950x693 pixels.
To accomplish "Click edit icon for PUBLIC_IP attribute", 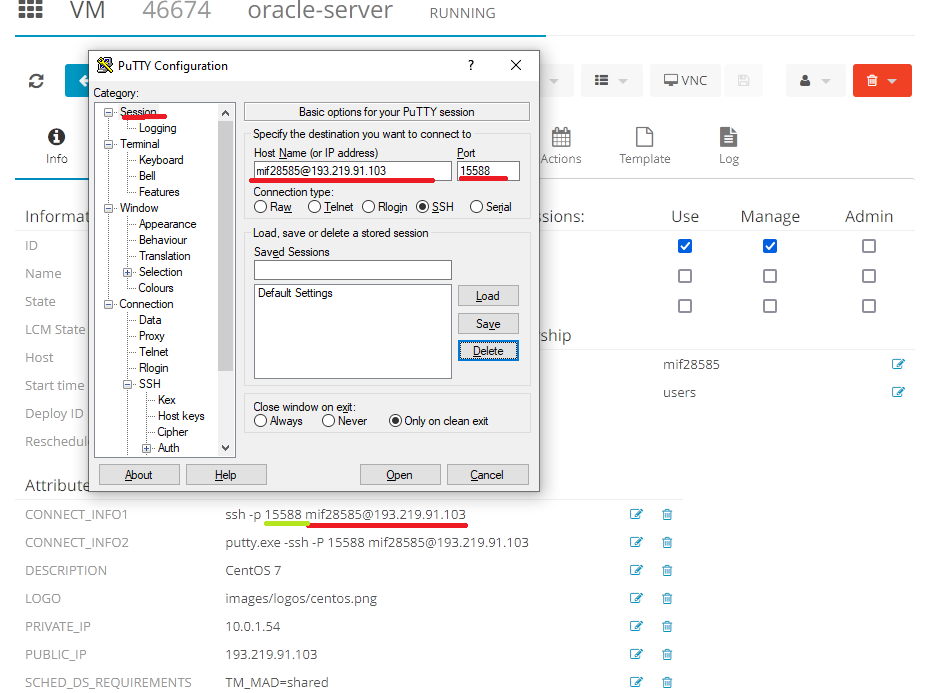I will coord(636,654).
